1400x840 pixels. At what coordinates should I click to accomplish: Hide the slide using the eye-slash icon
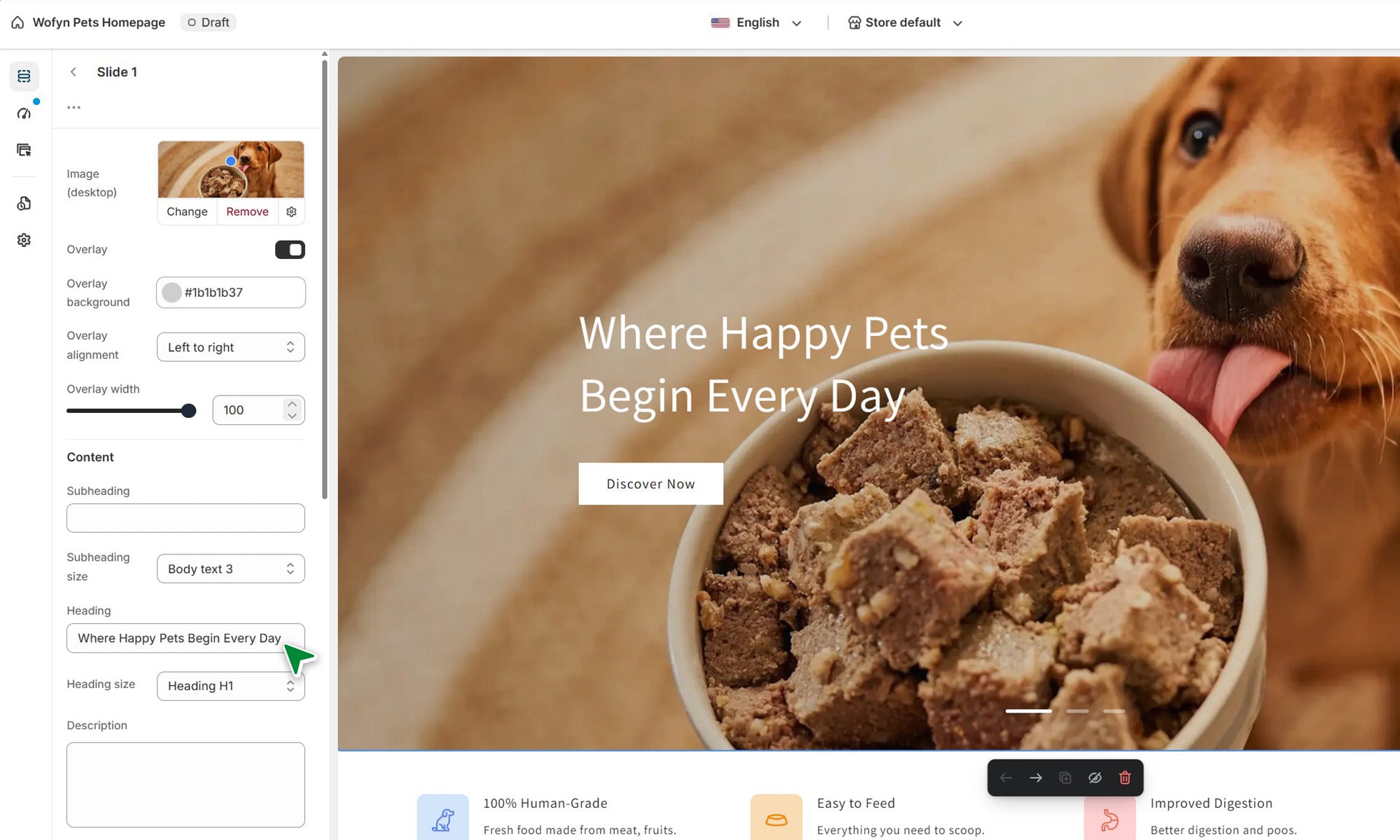point(1095,778)
